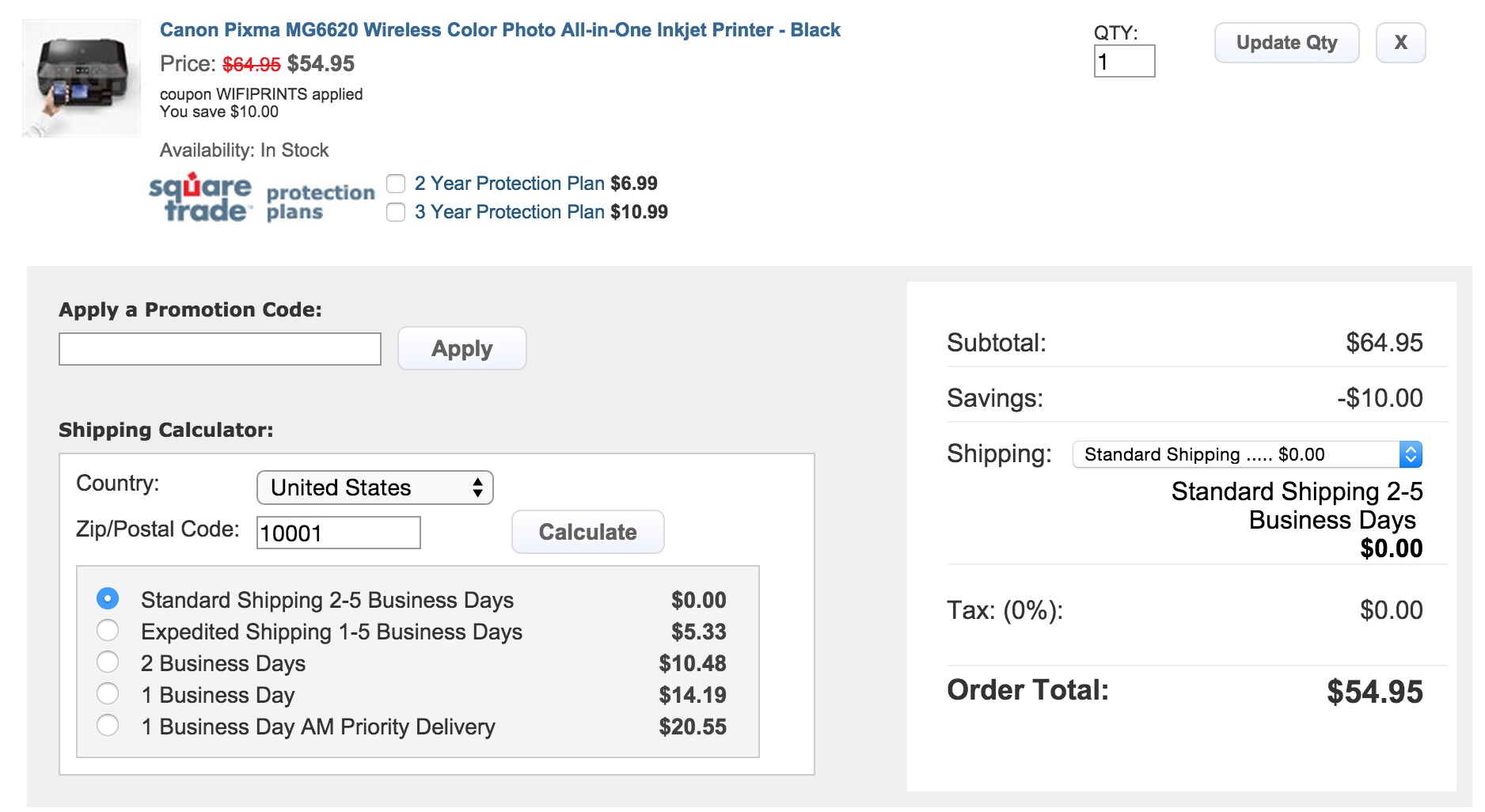
Task: Check the 3 Year Protection Plan checkbox
Action: click(x=396, y=212)
